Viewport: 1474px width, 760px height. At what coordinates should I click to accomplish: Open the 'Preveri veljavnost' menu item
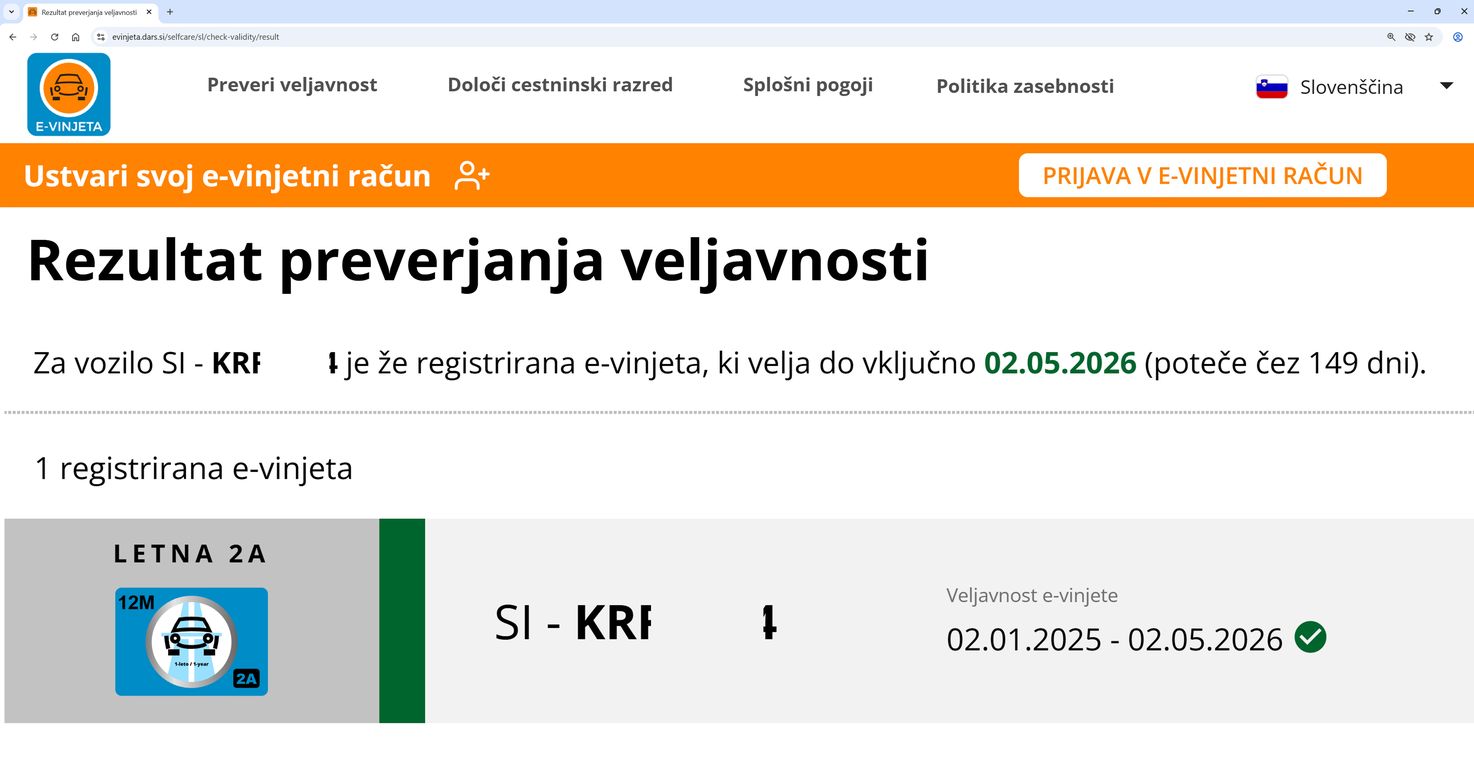tap(292, 85)
